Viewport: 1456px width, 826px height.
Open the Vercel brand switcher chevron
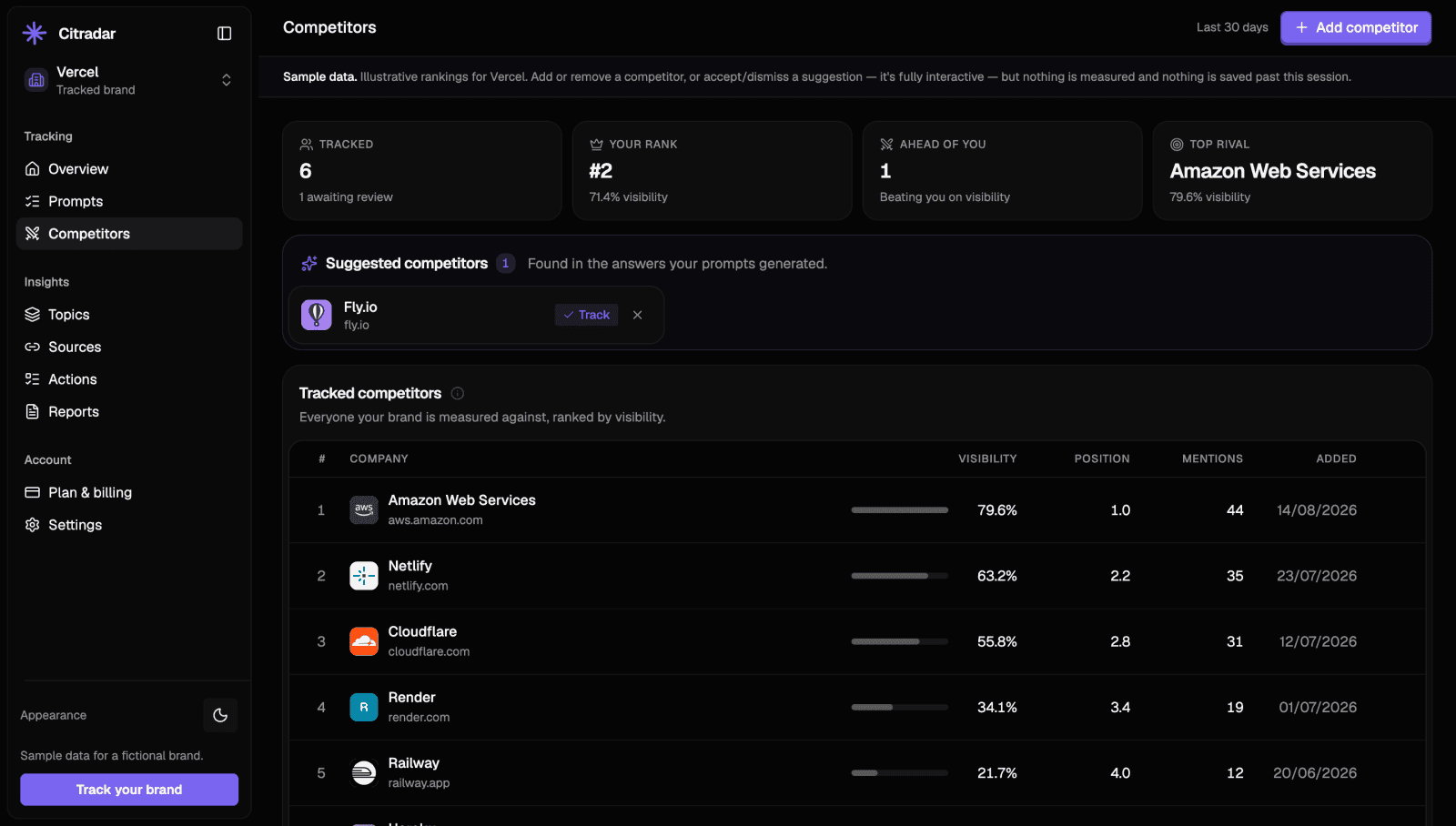tap(227, 80)
